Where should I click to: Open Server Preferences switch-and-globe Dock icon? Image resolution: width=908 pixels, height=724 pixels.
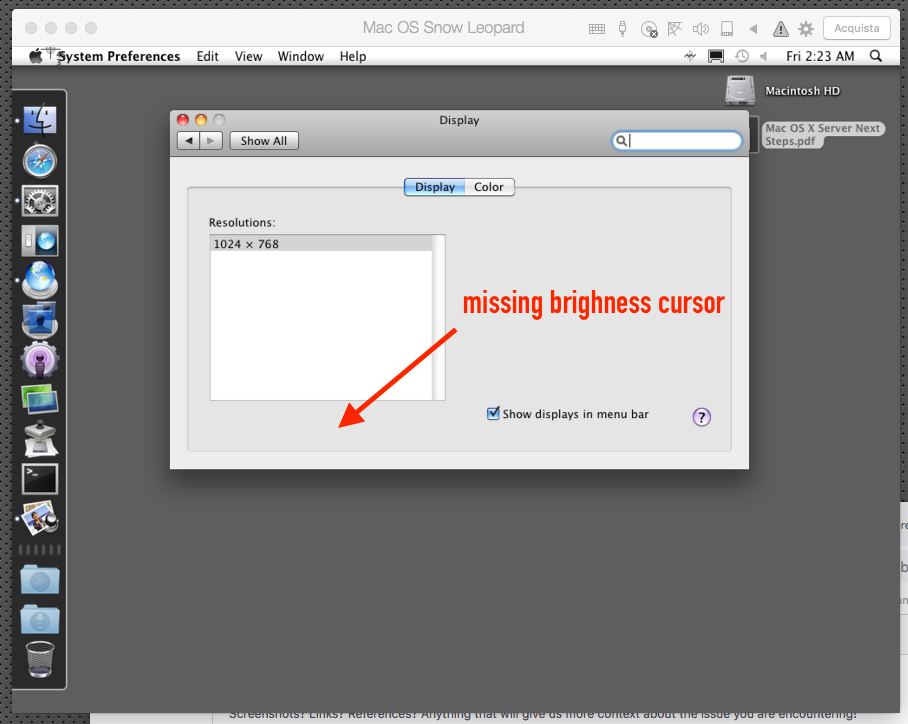(x=39, y=241)
